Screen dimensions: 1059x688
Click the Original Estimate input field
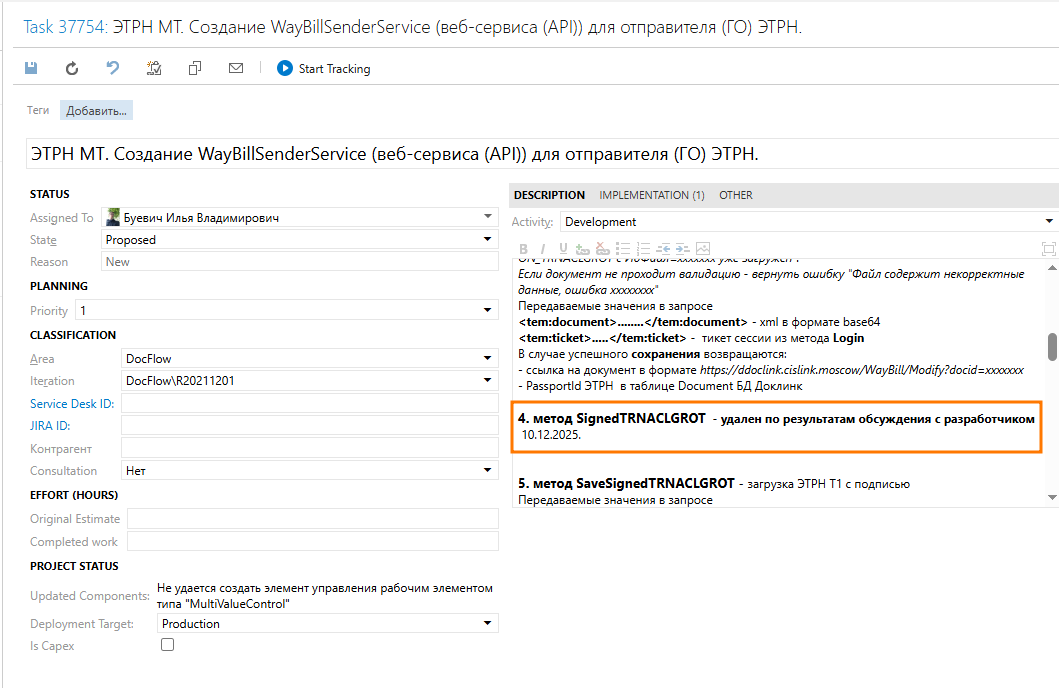coord(313,519)
